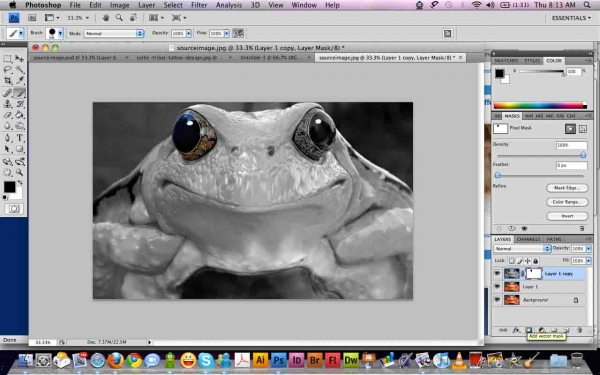Toggle lock image pixels

point(520,261)
